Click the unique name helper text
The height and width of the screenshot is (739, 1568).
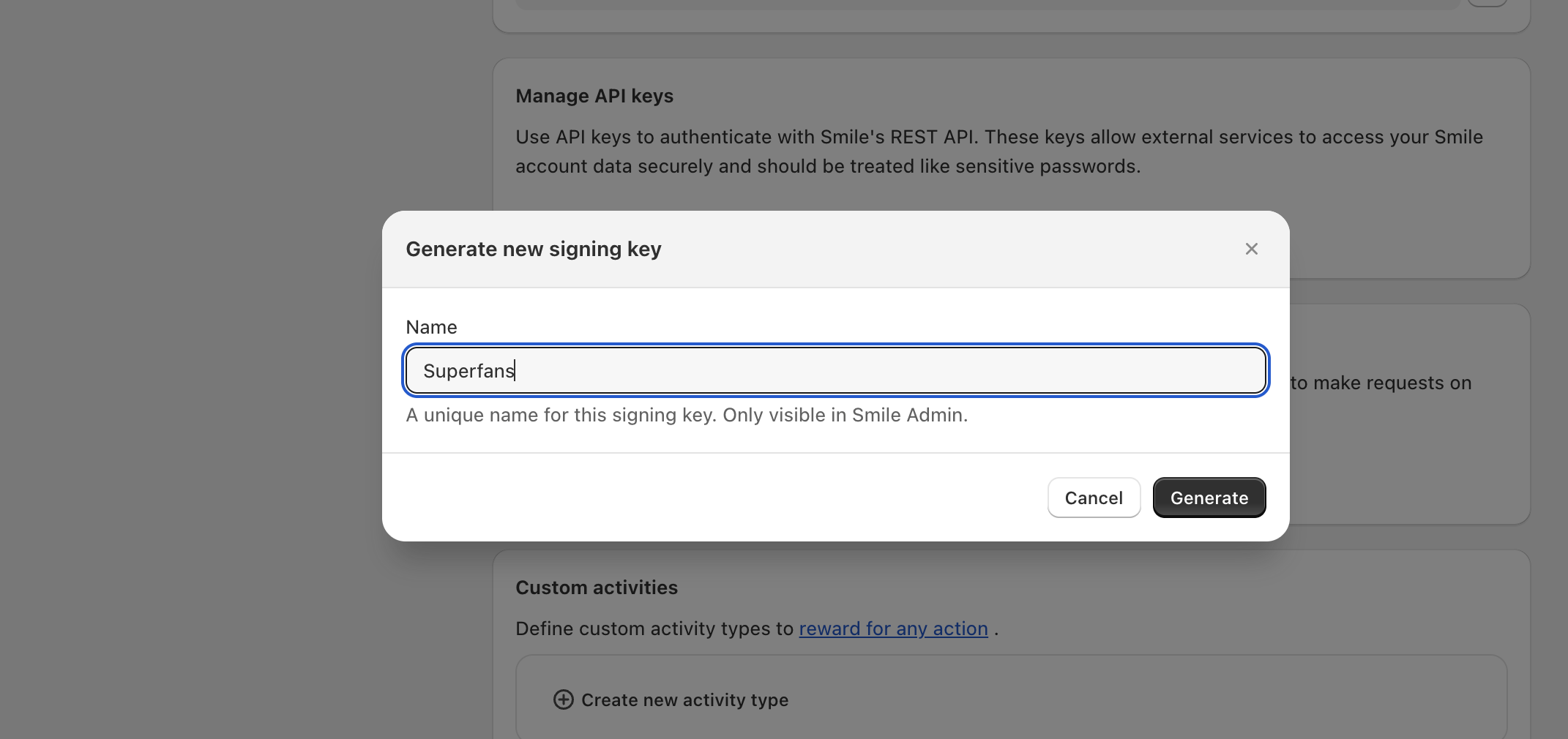click(686, 415)
